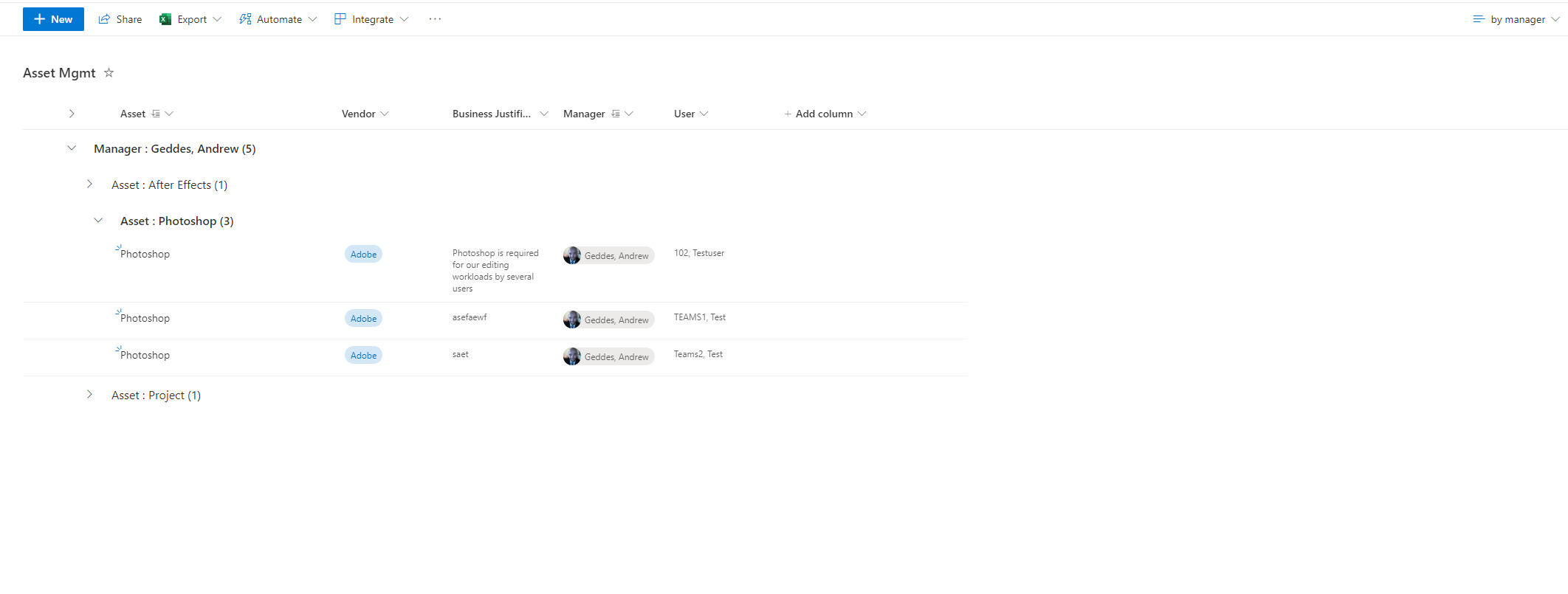Image resolution: width=1568 pixels, height=594 pixels.
Task: Open the Business Justification column chevron
Action: 544,114
